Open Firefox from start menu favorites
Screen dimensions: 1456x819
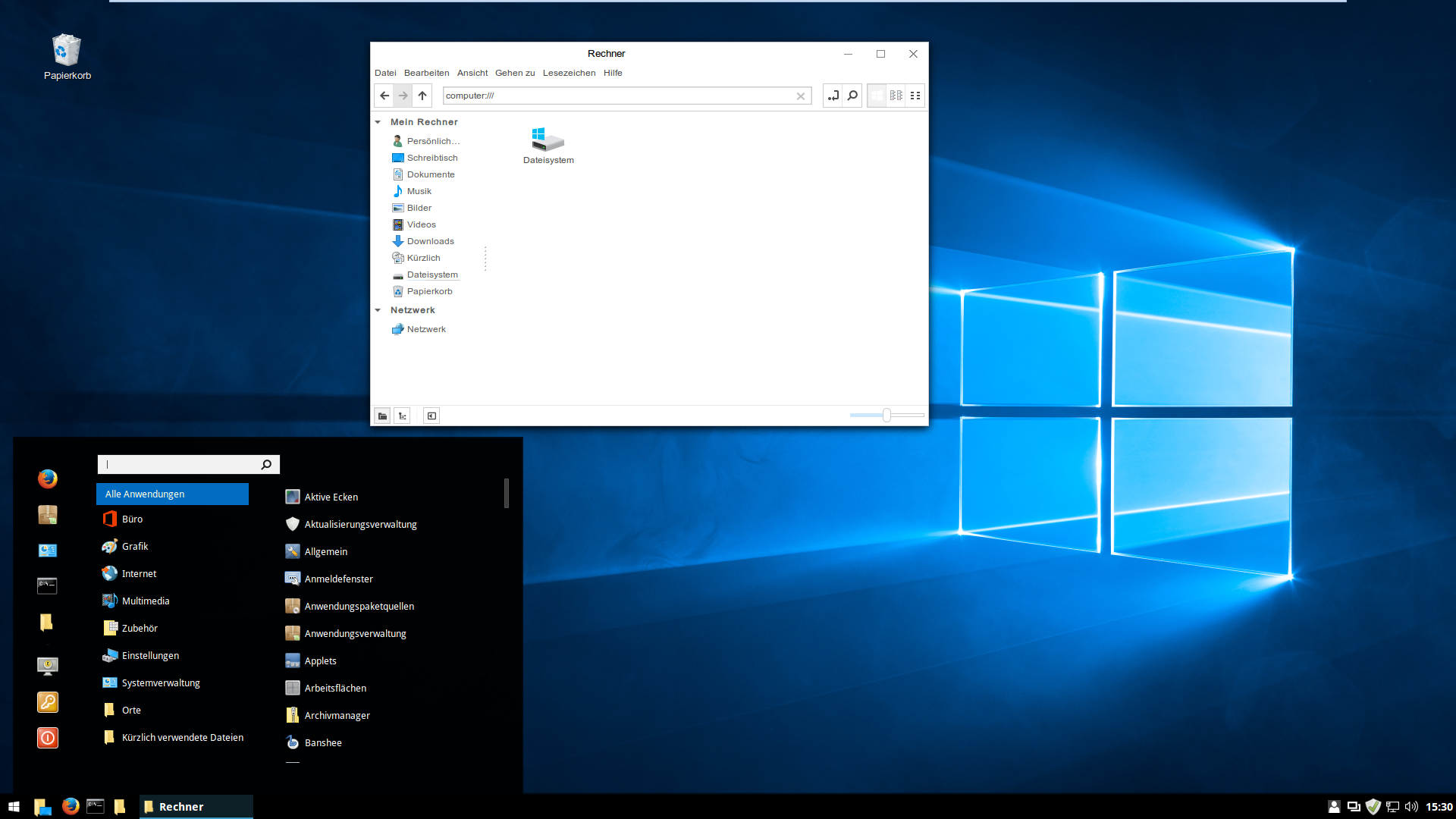pos(48,479)
